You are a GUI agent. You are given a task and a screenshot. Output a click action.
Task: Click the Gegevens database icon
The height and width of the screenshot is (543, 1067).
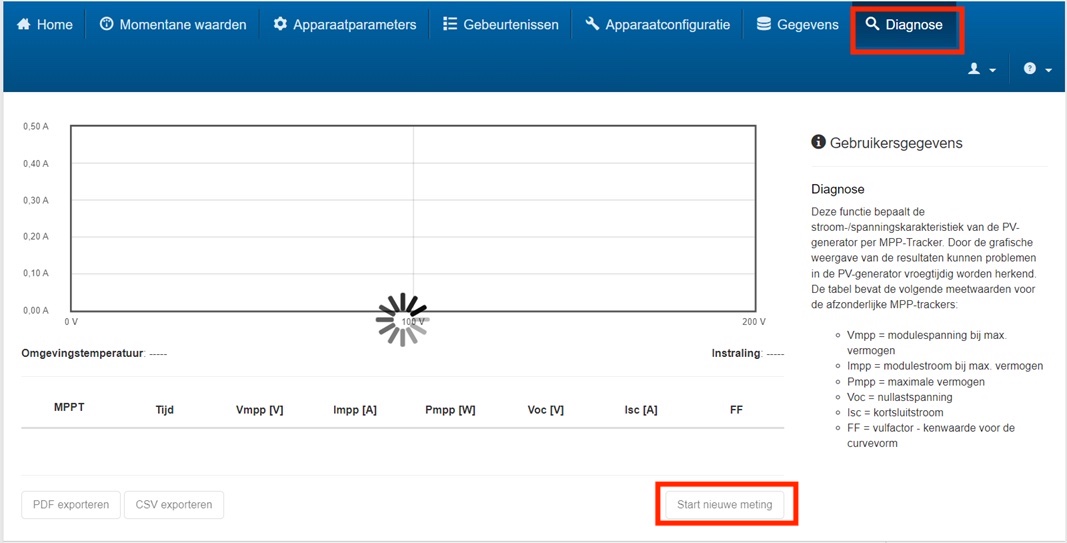[x=764, y=24]
